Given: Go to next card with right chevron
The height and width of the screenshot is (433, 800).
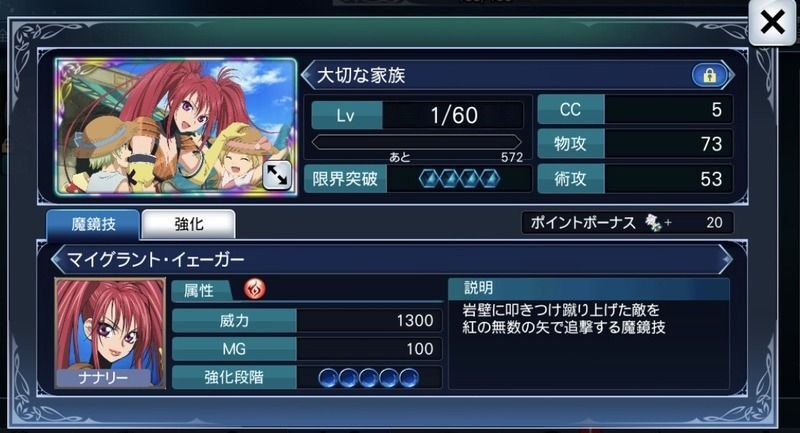Looking at the screenshot, I should coord(730,75).
